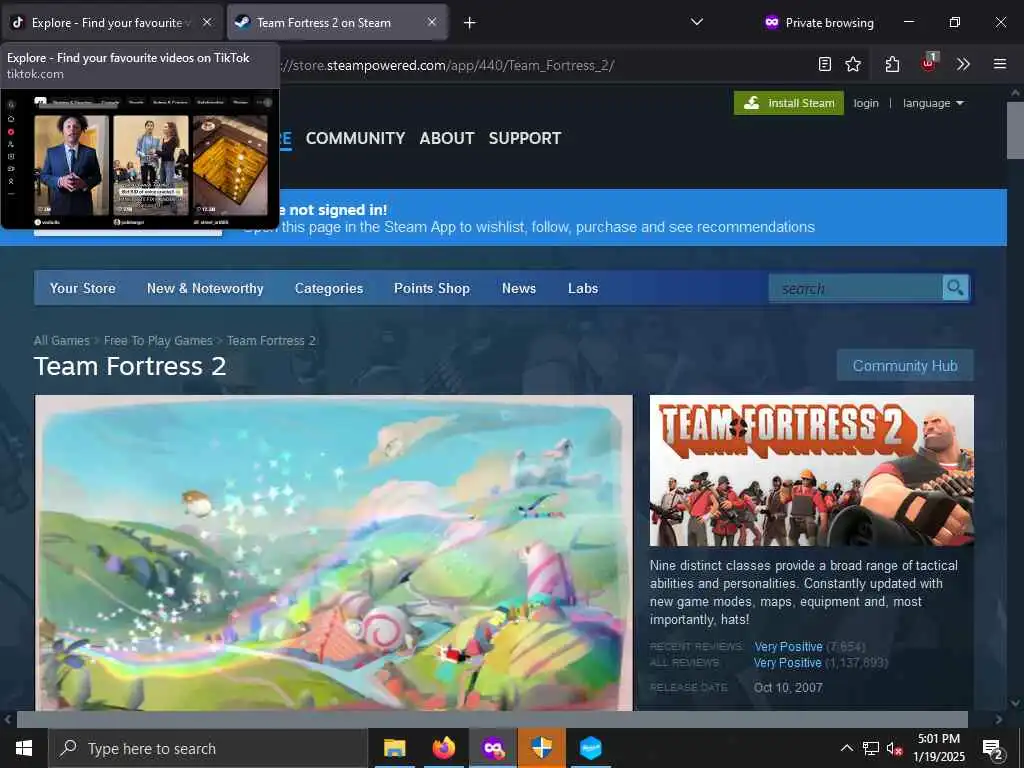
Task: Click the TikTok tab preview thumbnail
Action: point(140,159)
